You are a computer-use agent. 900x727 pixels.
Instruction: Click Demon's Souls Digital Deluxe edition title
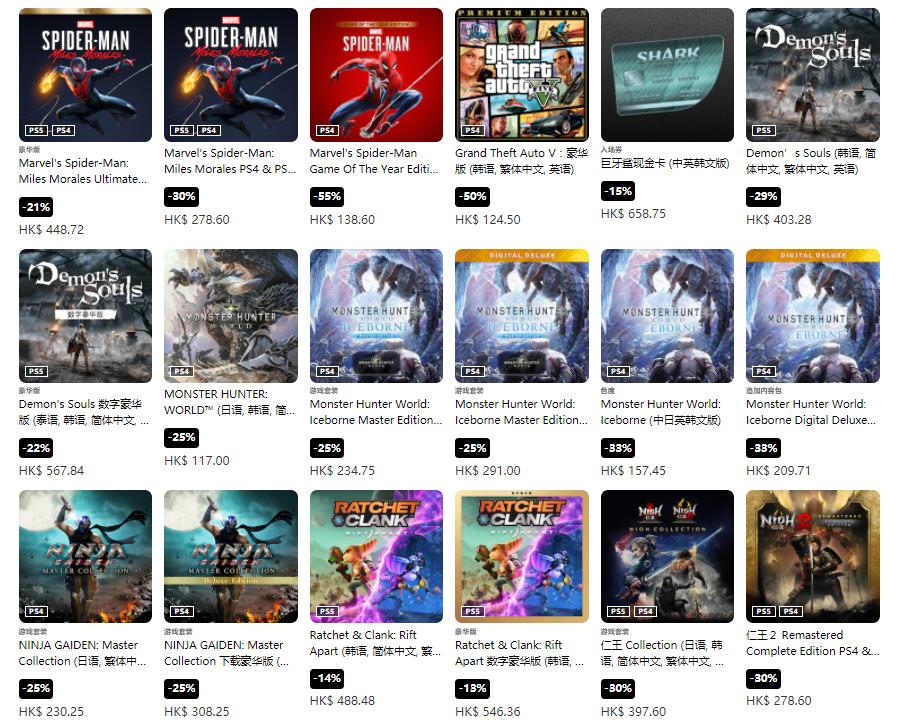tap(84, 412)
